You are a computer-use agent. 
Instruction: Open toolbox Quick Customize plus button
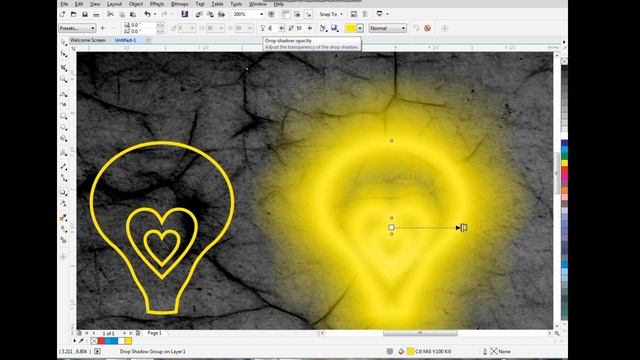(x=63, y=256)
